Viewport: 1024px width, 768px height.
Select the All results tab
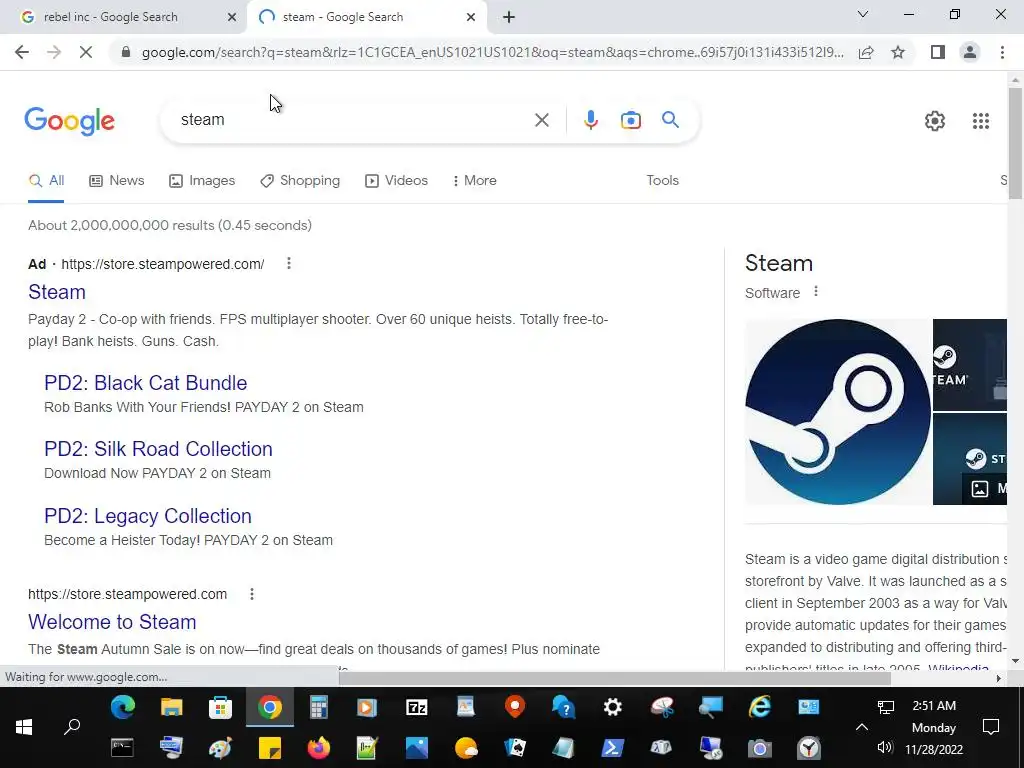[46, 181]
